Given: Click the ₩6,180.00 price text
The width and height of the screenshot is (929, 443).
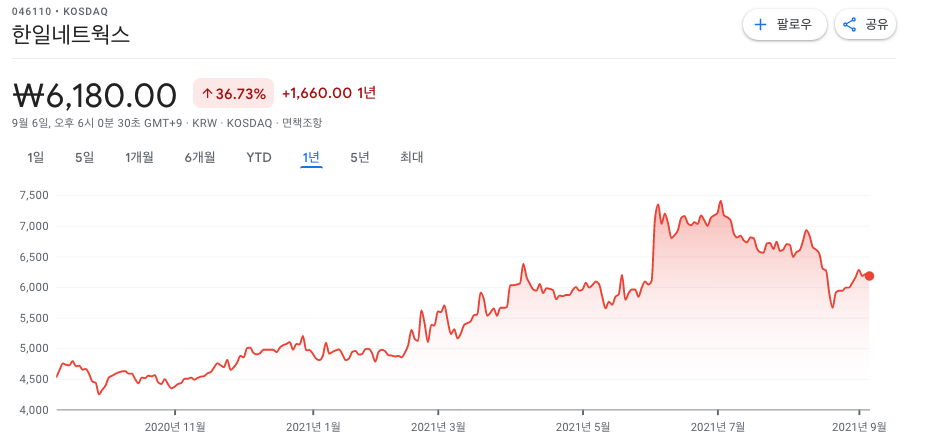Looking at the screenshot, I should pyautogui.click(x=95, y=95).
